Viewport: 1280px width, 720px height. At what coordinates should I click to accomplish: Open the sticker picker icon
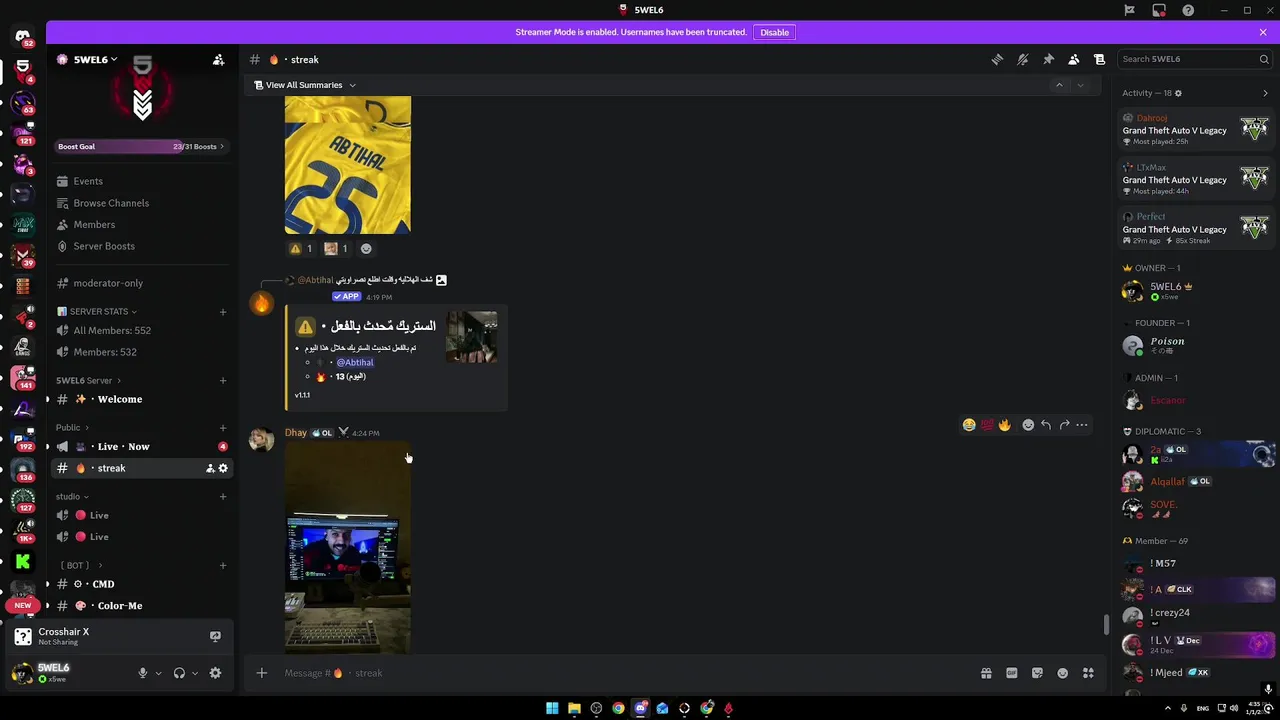(1037, 673)
